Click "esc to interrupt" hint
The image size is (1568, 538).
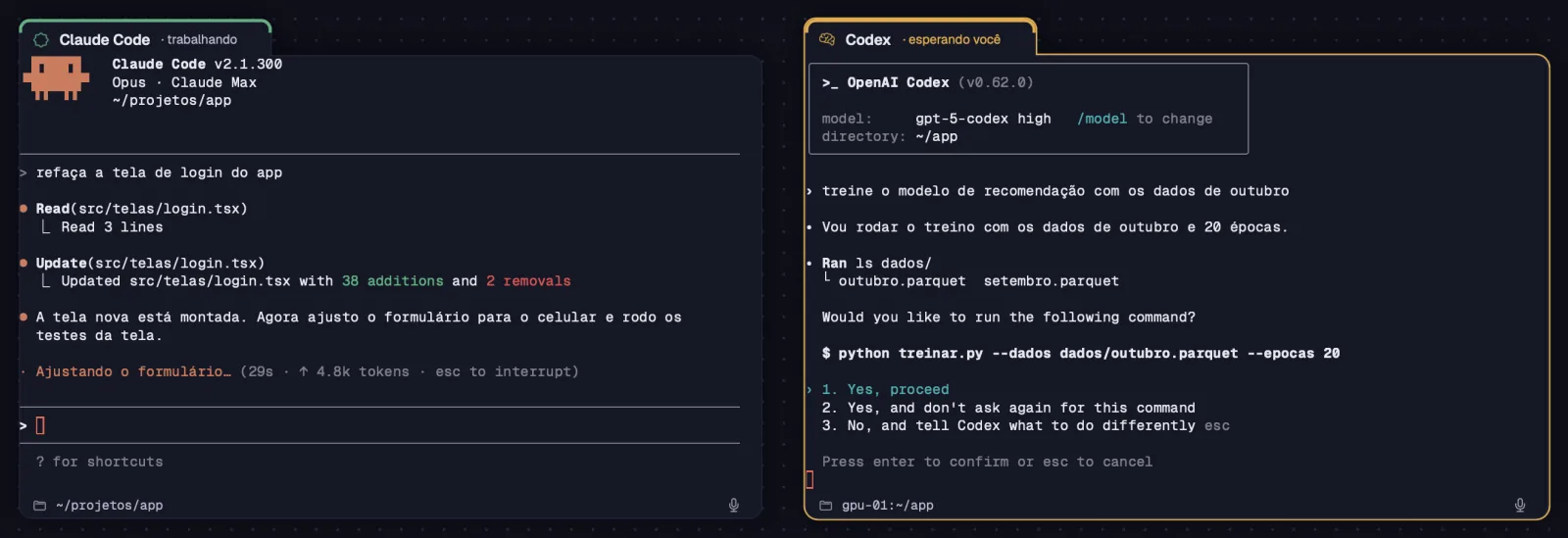tap(503, 371)
